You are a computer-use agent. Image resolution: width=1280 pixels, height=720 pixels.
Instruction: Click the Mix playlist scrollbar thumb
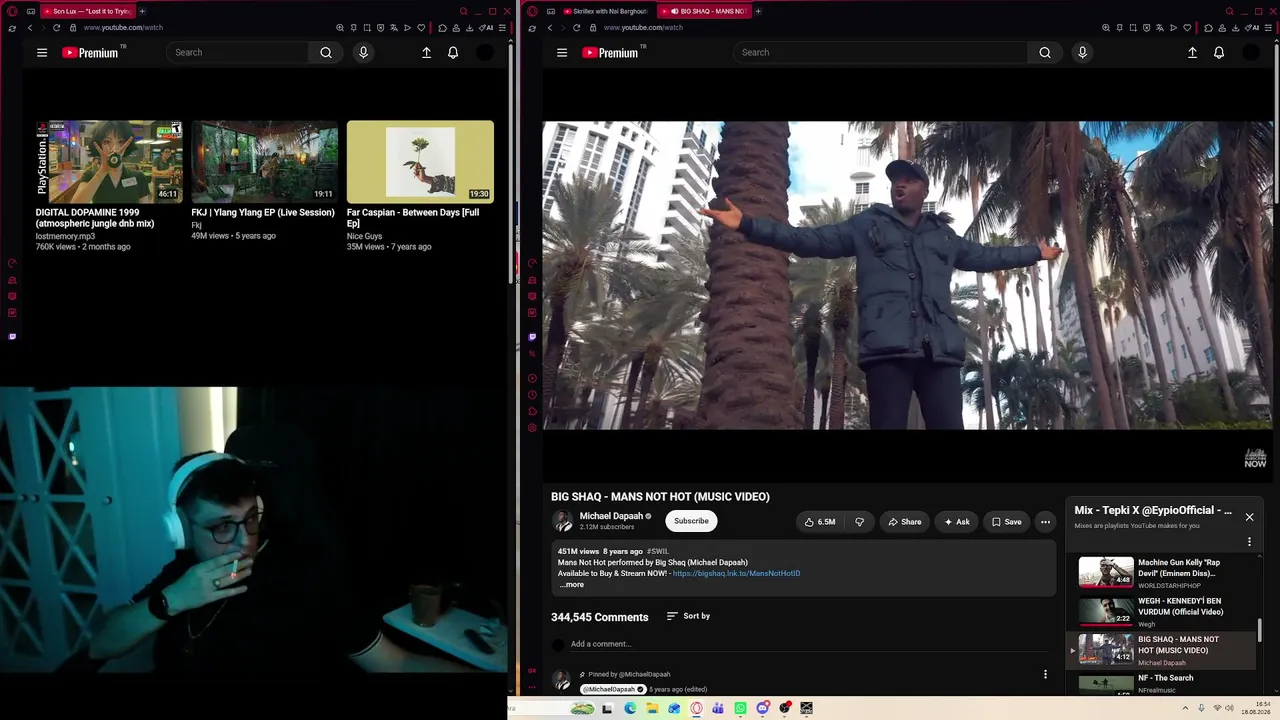coord(1259,630)
